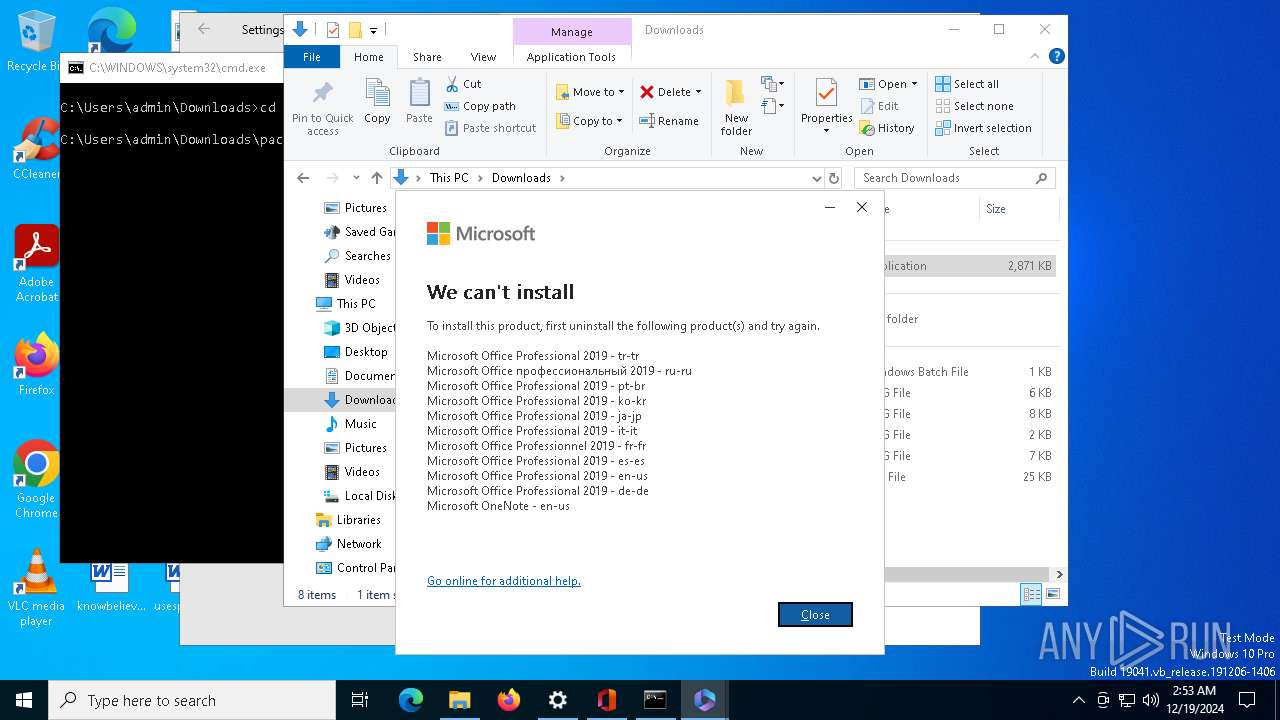This screenshot has width=1280, height=720.
Task: Open the Delete dropdown arrow
Action: 698,92
